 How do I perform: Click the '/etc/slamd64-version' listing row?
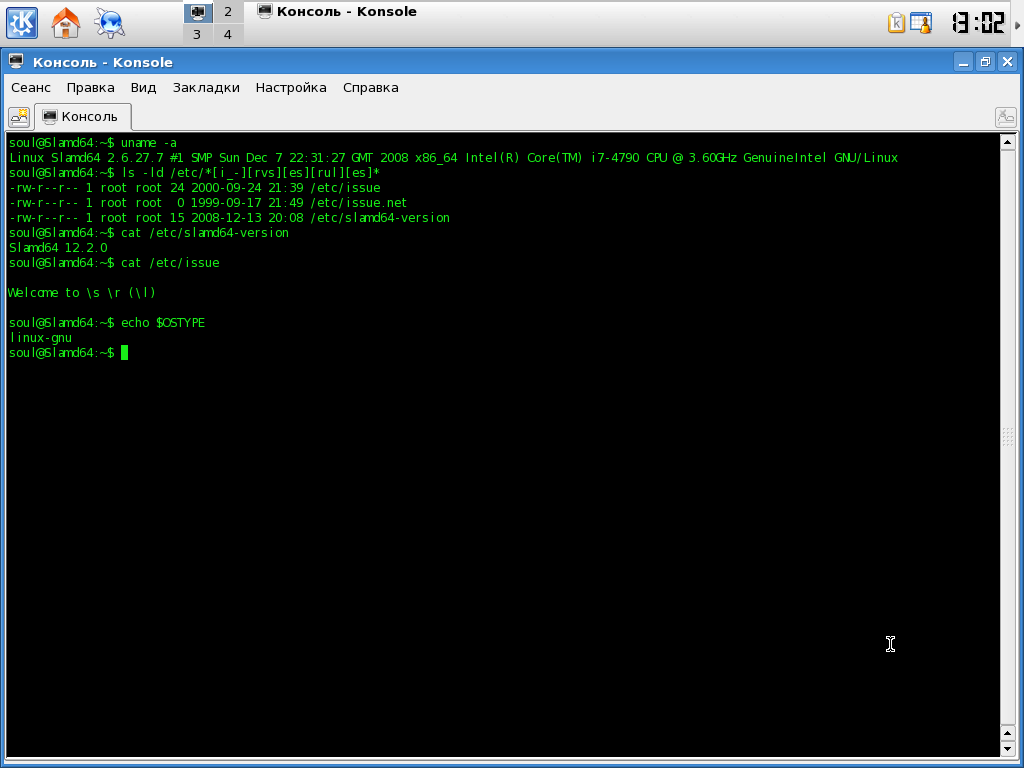[x=229, y=217]
